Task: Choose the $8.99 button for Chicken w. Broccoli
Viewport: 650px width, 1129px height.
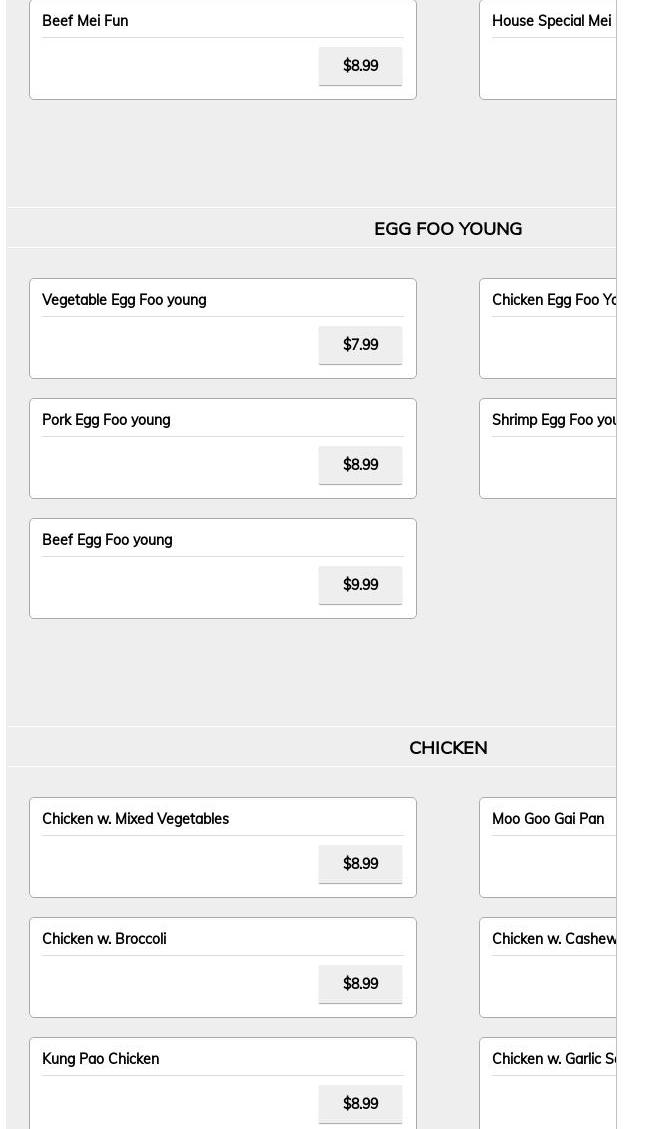Action: tap(360, 984)
